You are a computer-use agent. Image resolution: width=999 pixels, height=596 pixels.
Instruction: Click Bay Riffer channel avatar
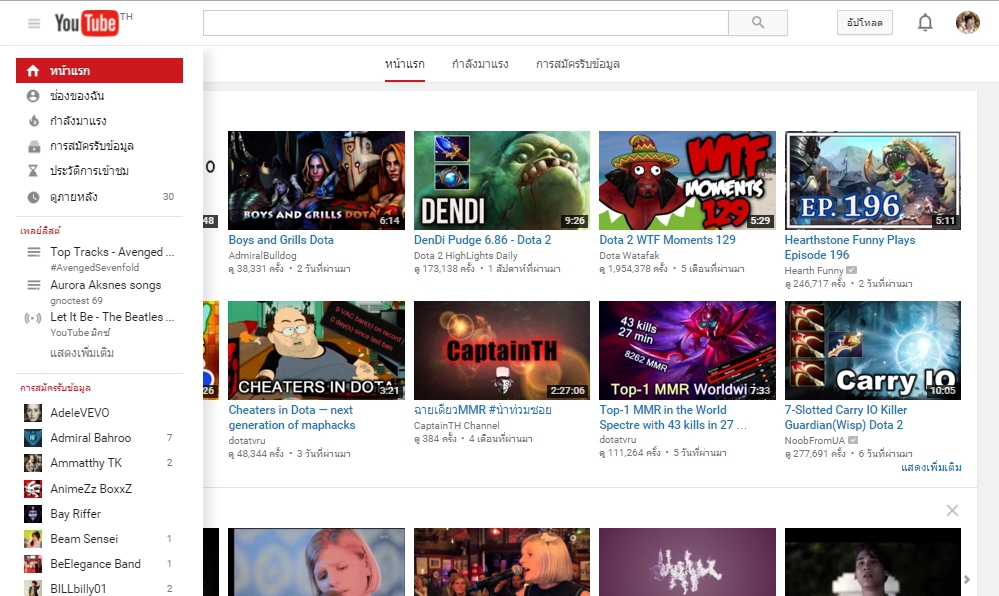(32, 514)
